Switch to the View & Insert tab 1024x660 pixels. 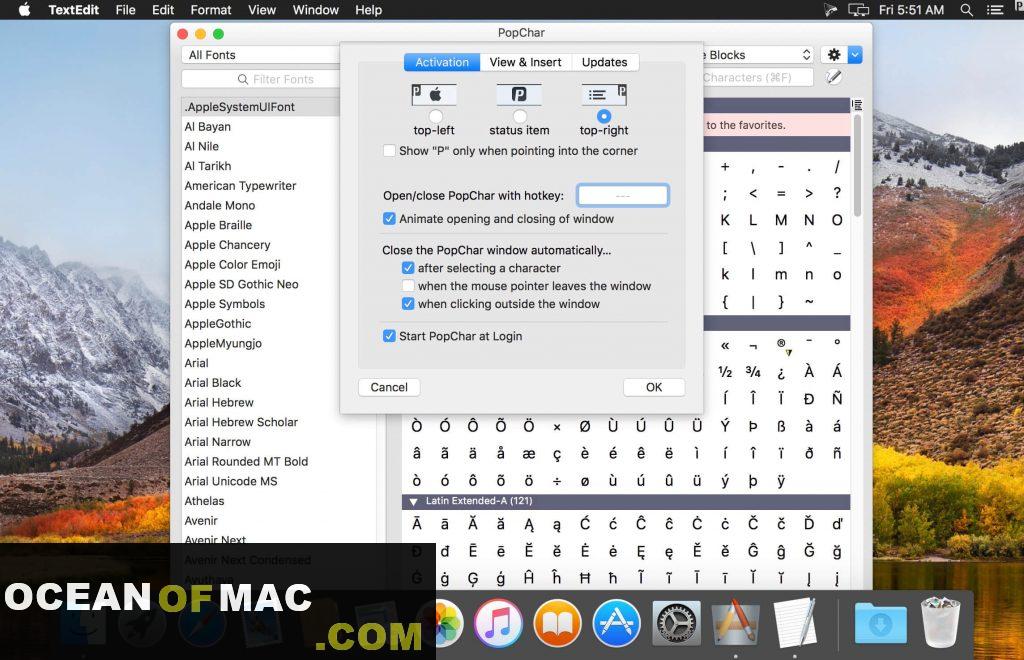coord(526,62)
